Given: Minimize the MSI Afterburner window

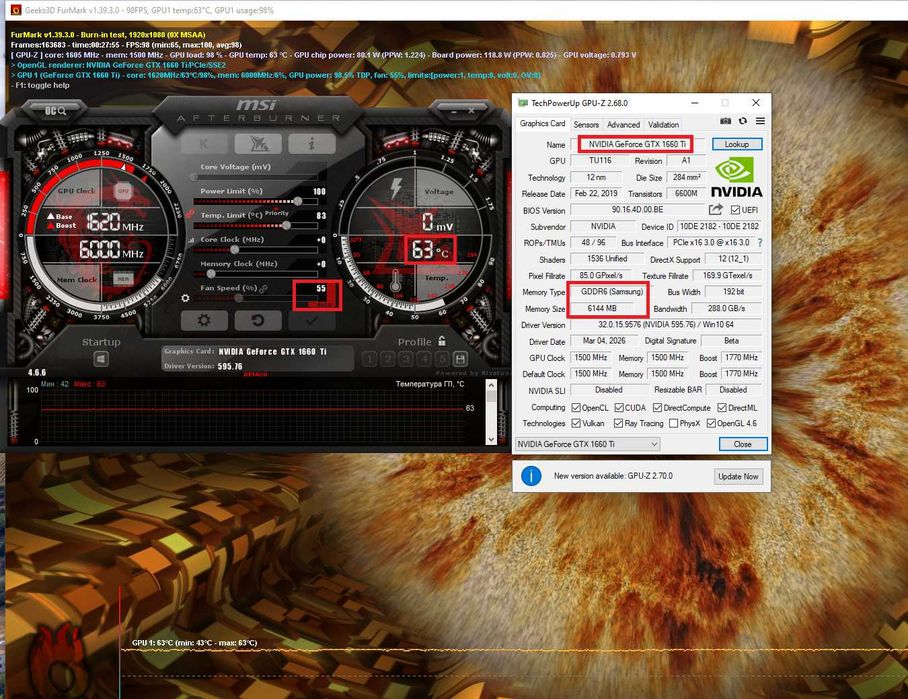Looking at the screenshot, I should [x=455, y=111].
